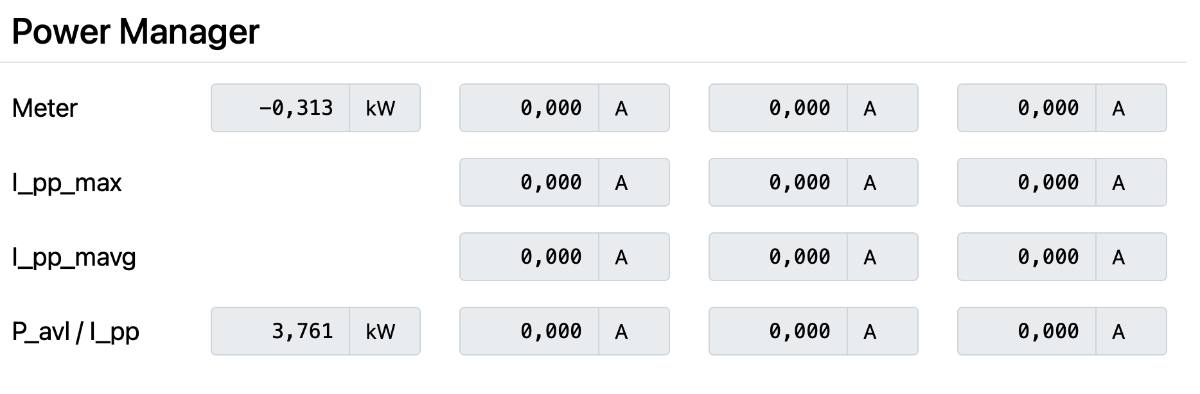This screenshot has width=1200, height=394.
Task: Focus the first I_pp_mavg current field
Action: (x=529, y=257)
